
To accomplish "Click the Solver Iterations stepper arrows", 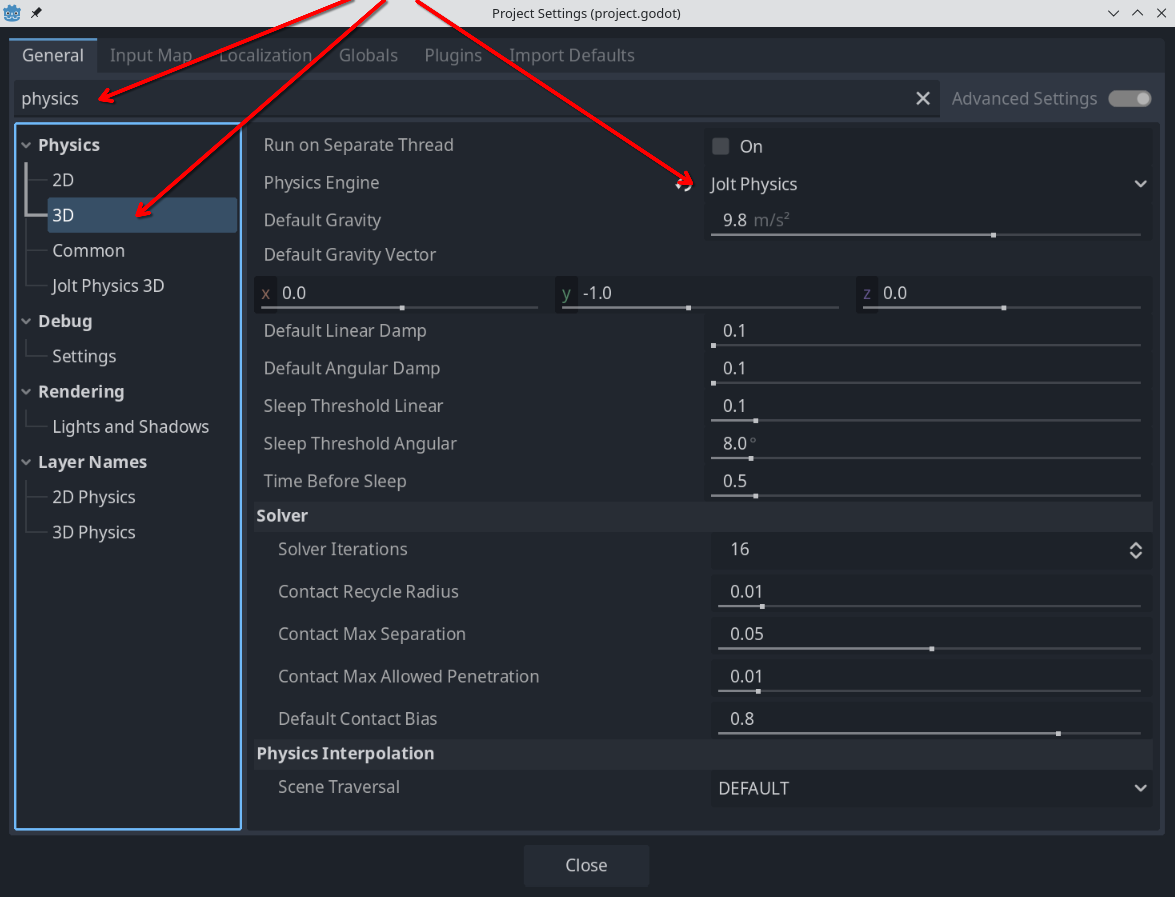I will coord(1135,550).
